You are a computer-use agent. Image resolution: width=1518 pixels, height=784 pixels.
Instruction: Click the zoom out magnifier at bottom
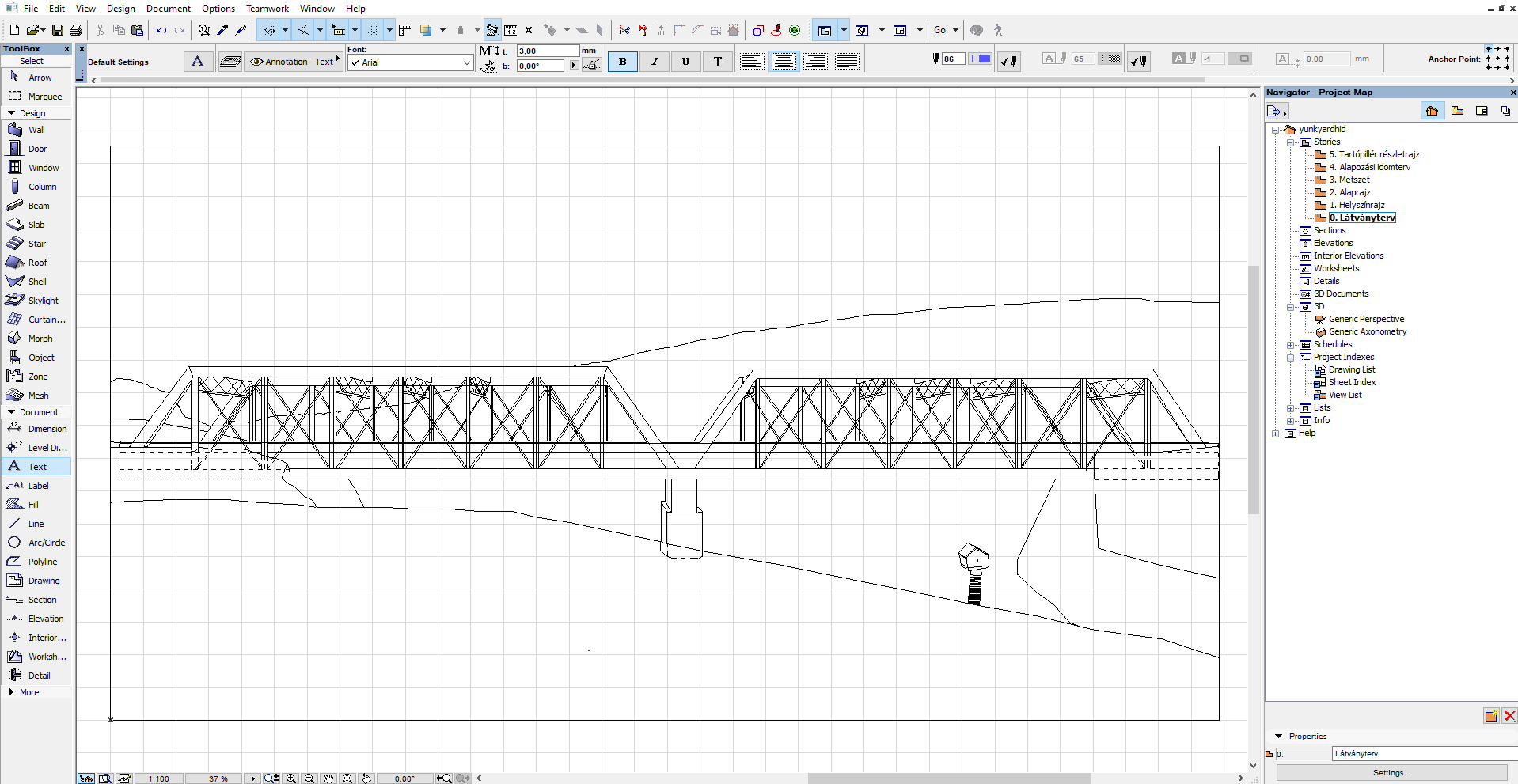309,778
